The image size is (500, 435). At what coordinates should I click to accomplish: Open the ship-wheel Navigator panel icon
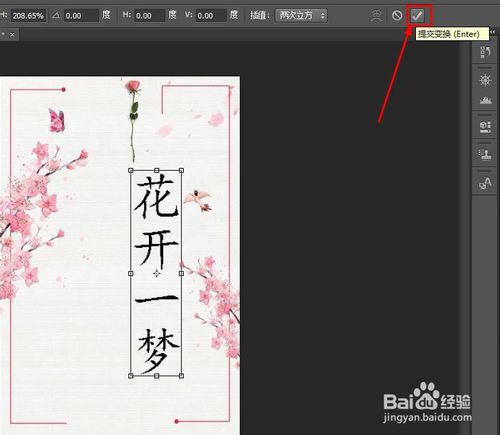[485, 81]
